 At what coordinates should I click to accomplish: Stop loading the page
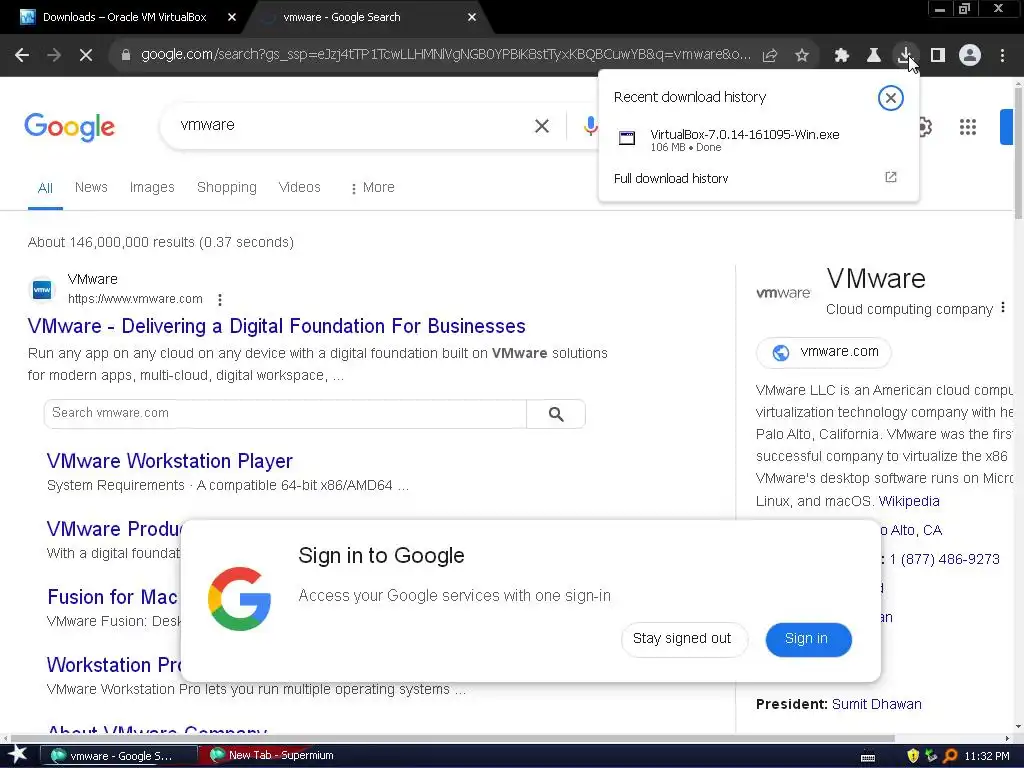(x=86, y=56)
